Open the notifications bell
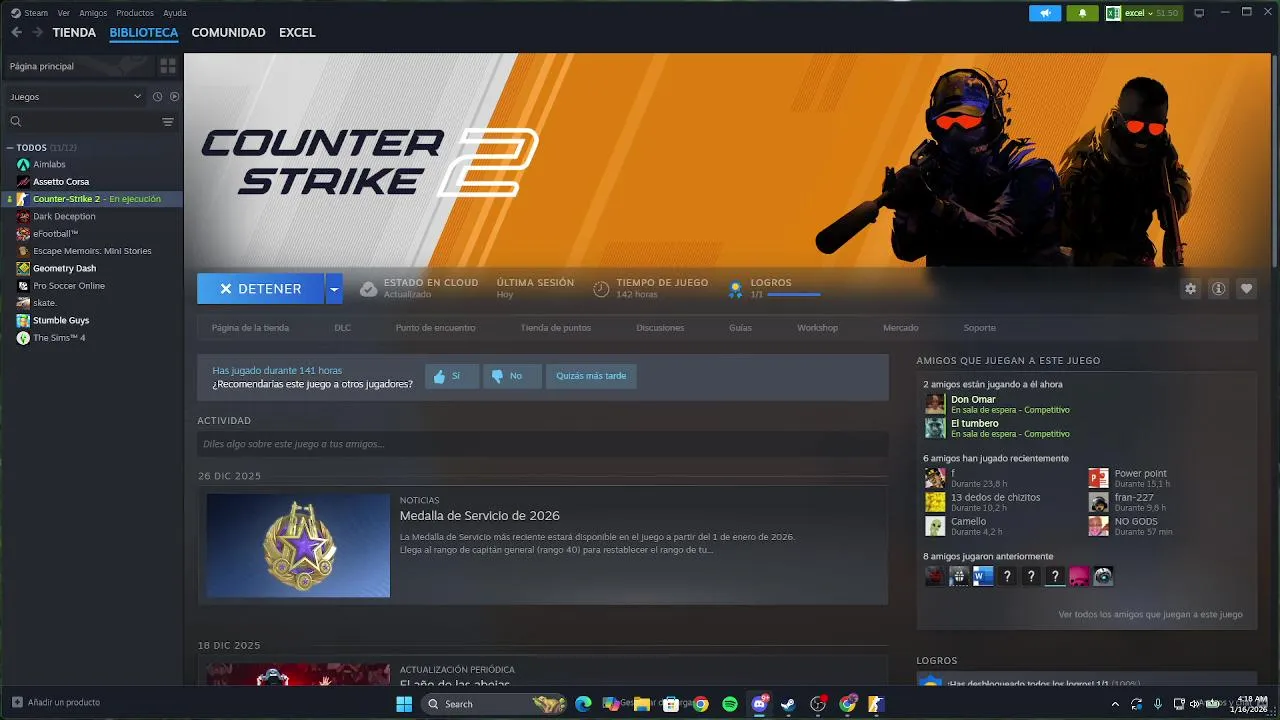This screenshot has height=720, width=1280. pyautogui.click(x=1082, y=13)
